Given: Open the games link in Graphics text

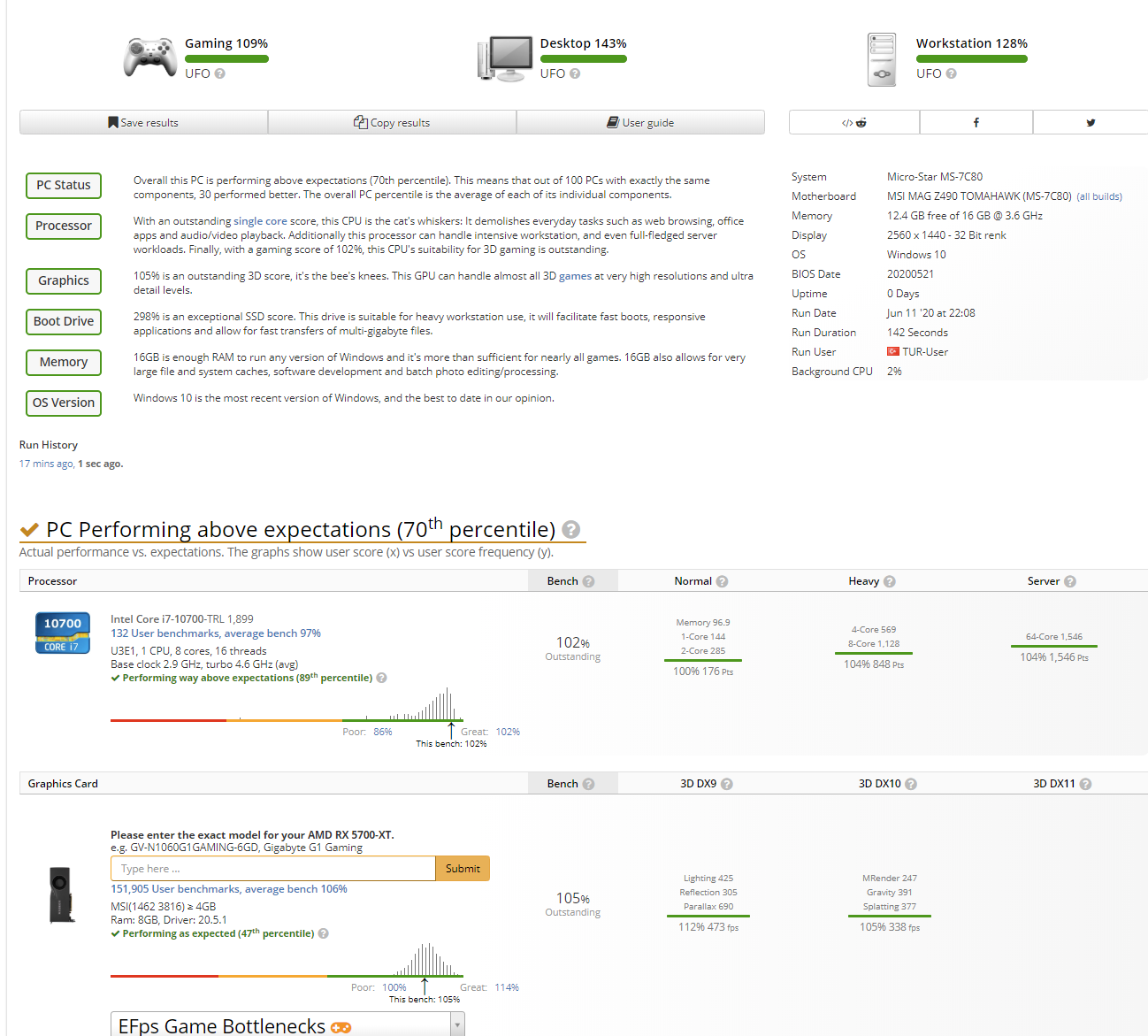Looking at the screenshot, I should (575, 276).
